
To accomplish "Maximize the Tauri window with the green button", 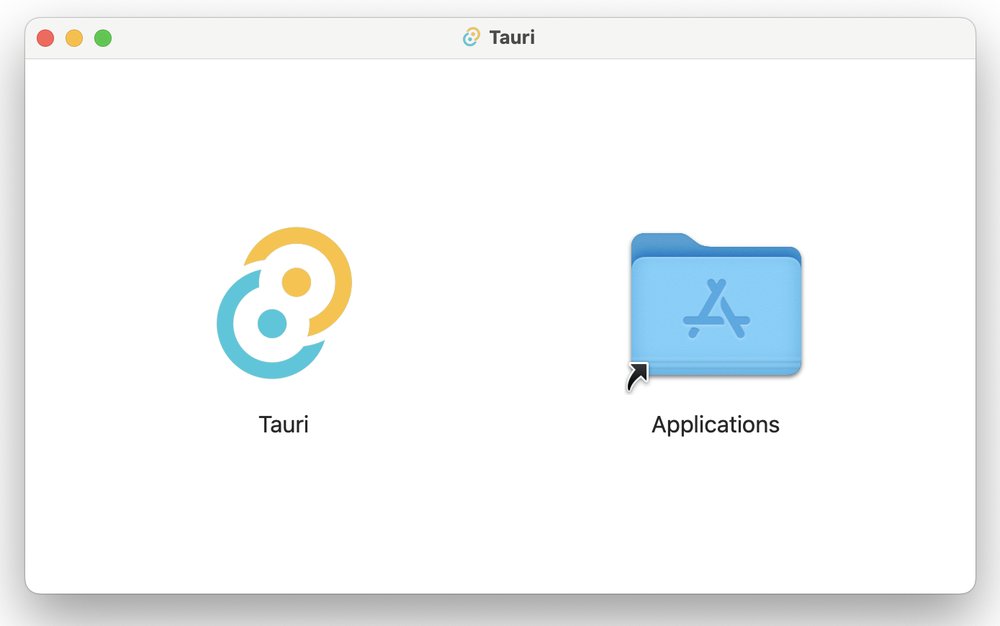I will tap(103, 38).
